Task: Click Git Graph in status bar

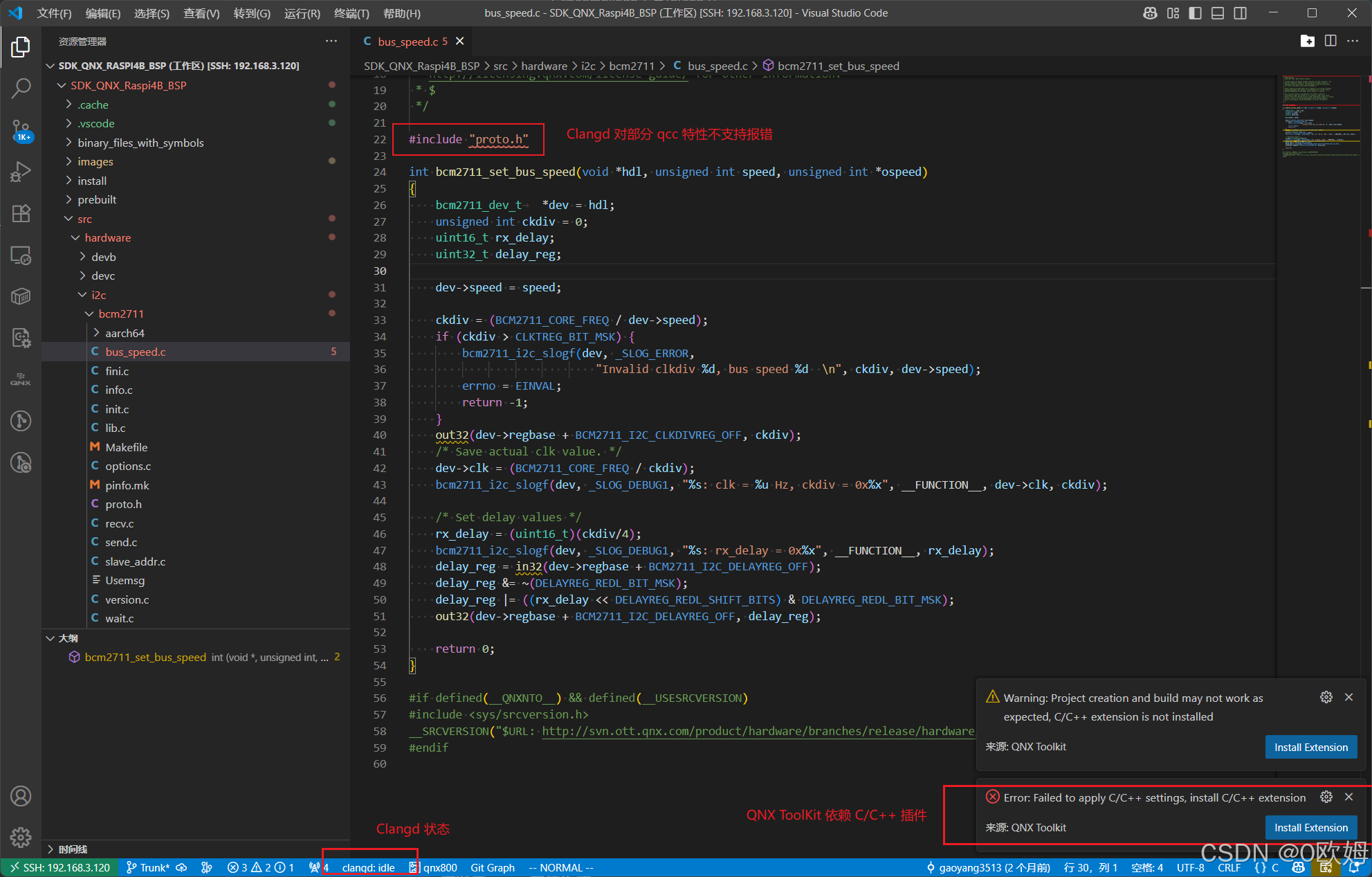Action: tap(493, 867)
